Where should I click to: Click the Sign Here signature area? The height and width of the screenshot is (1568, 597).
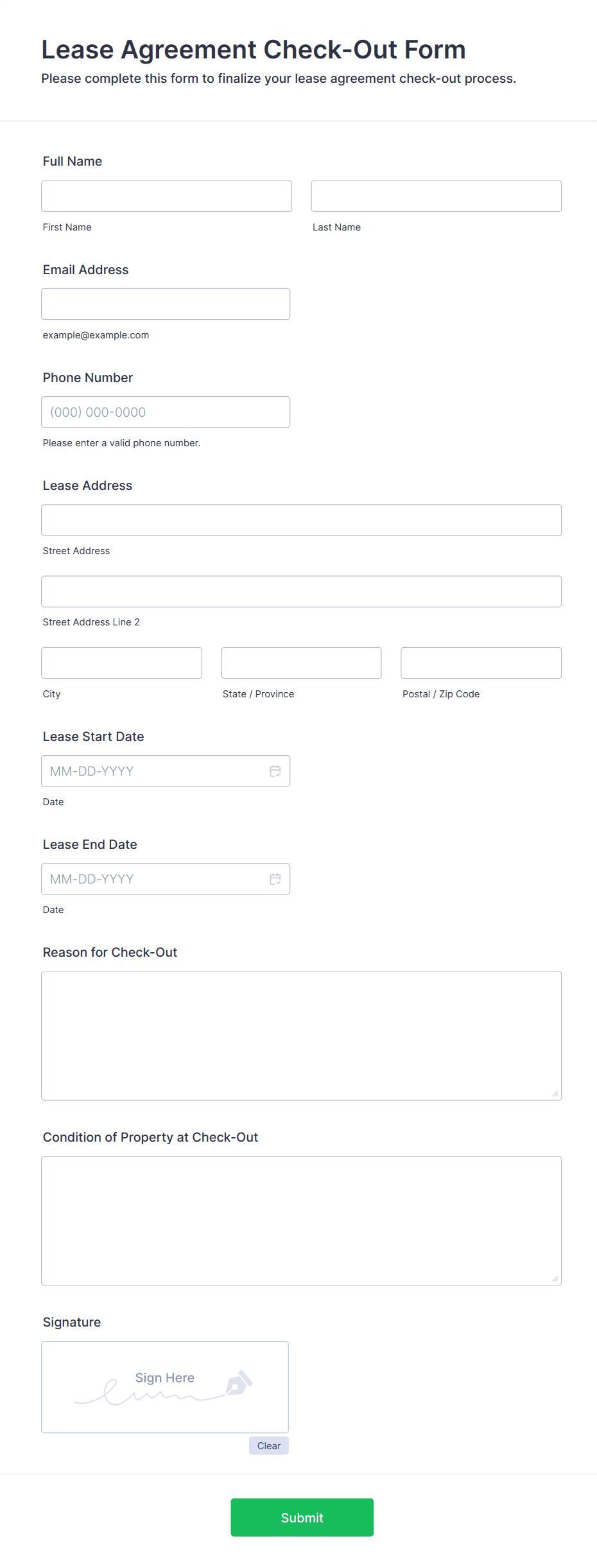pyautogui.click(x=165, y=1387)
